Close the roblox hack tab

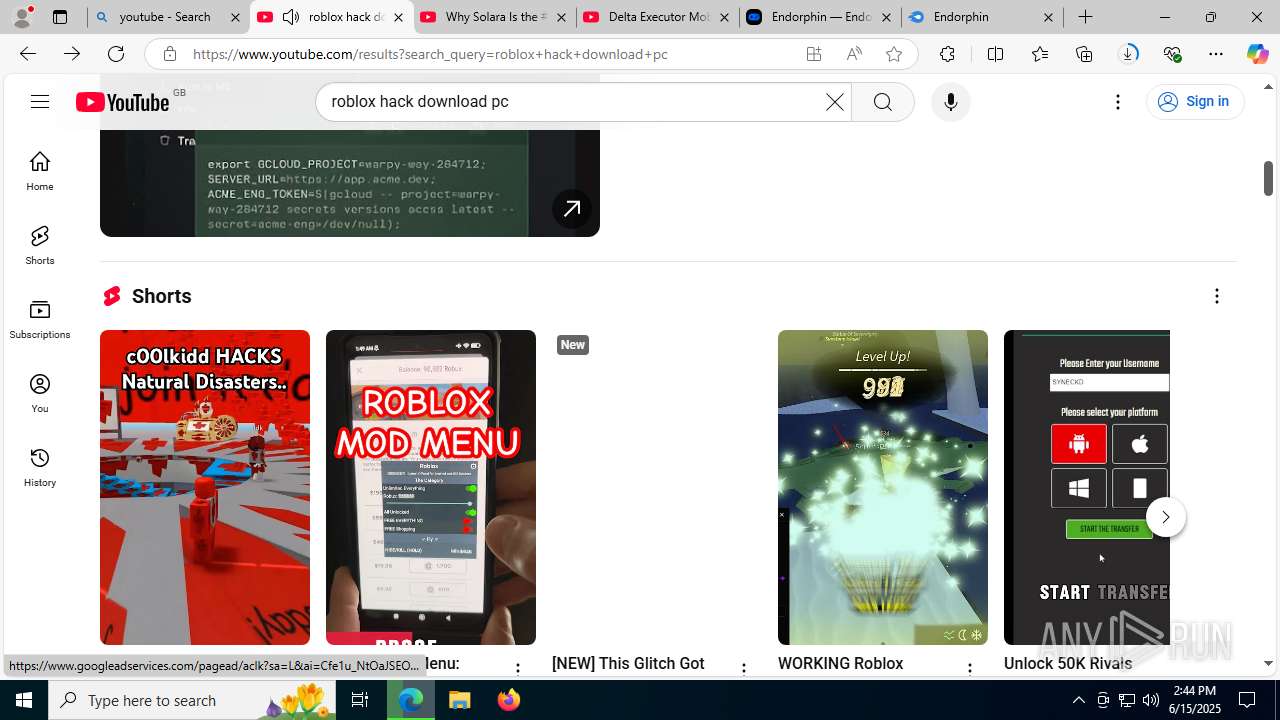398,17
